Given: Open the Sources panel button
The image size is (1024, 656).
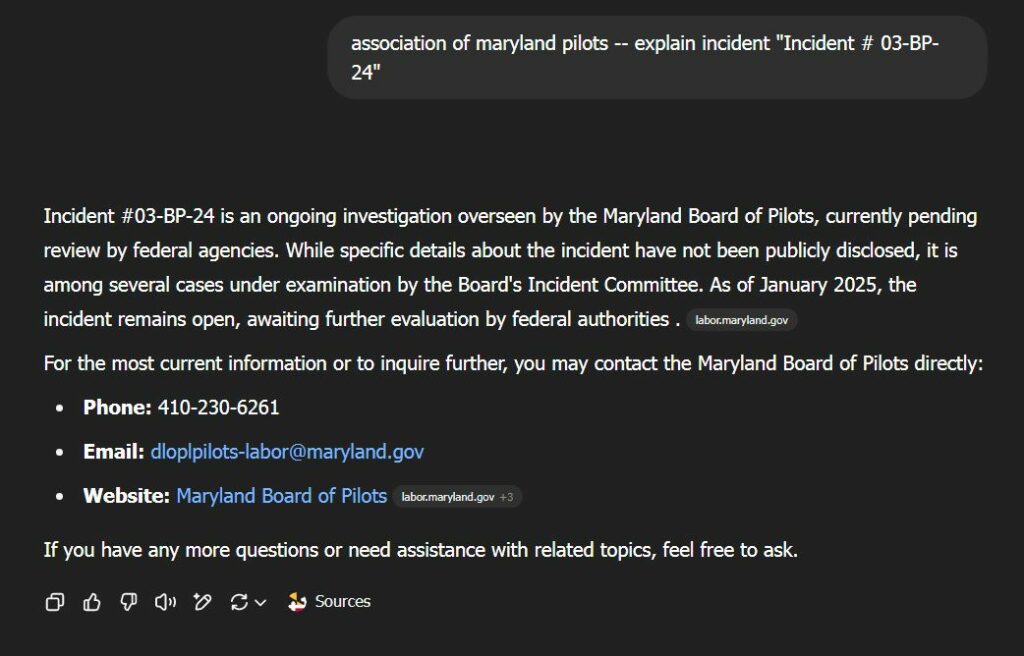Looking at the screenshot, I should point(329,601).
